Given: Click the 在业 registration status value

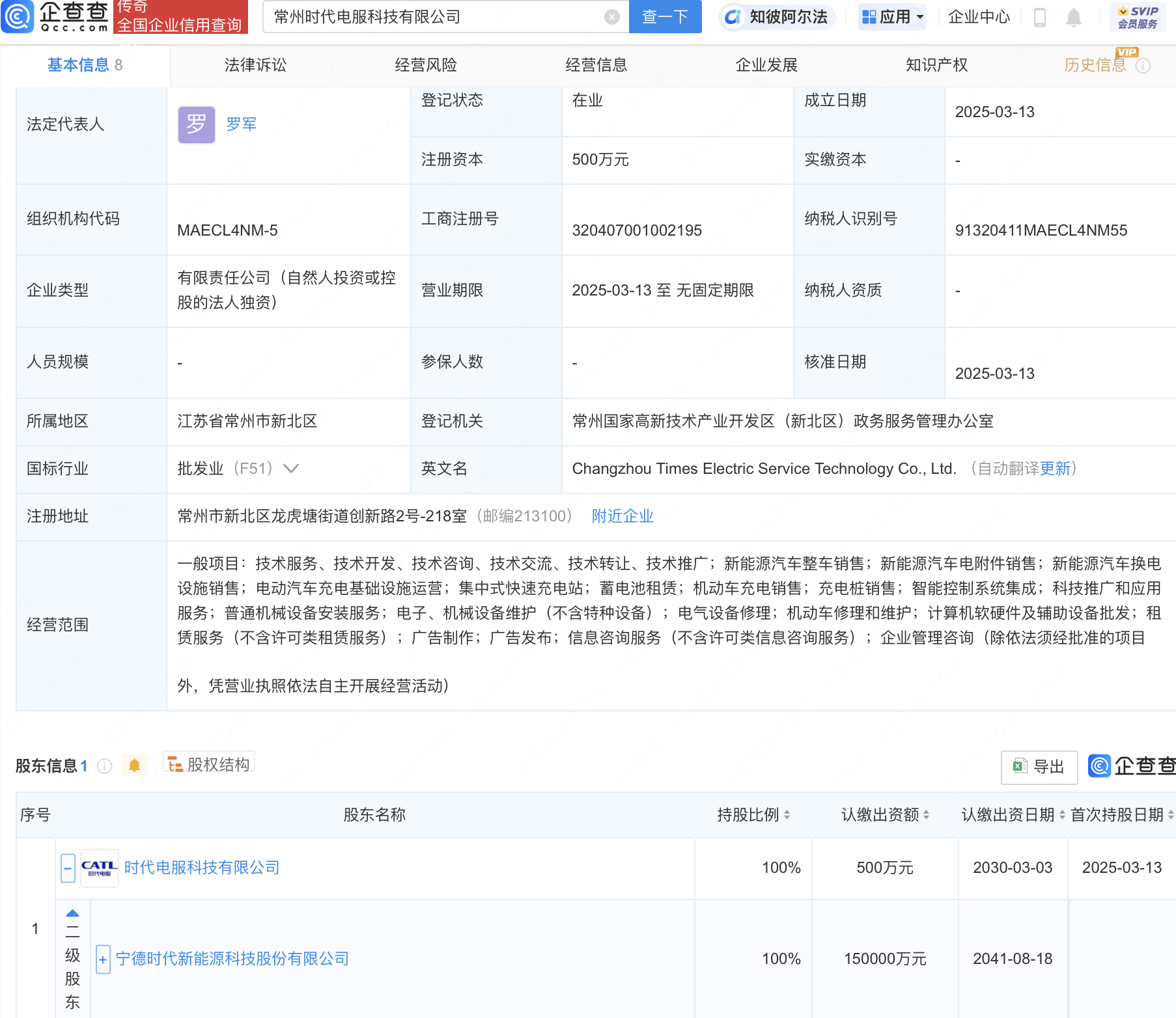Looking at the screenshot, I should [587, 100].
